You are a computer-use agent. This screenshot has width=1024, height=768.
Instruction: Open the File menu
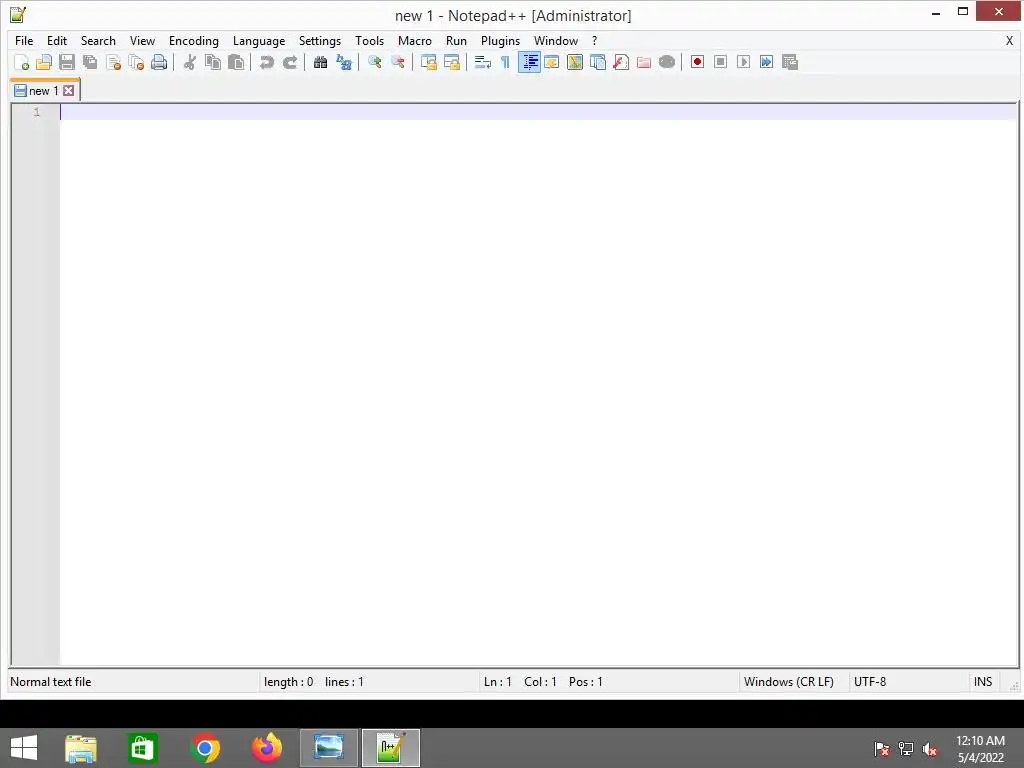tap(24, 40)
